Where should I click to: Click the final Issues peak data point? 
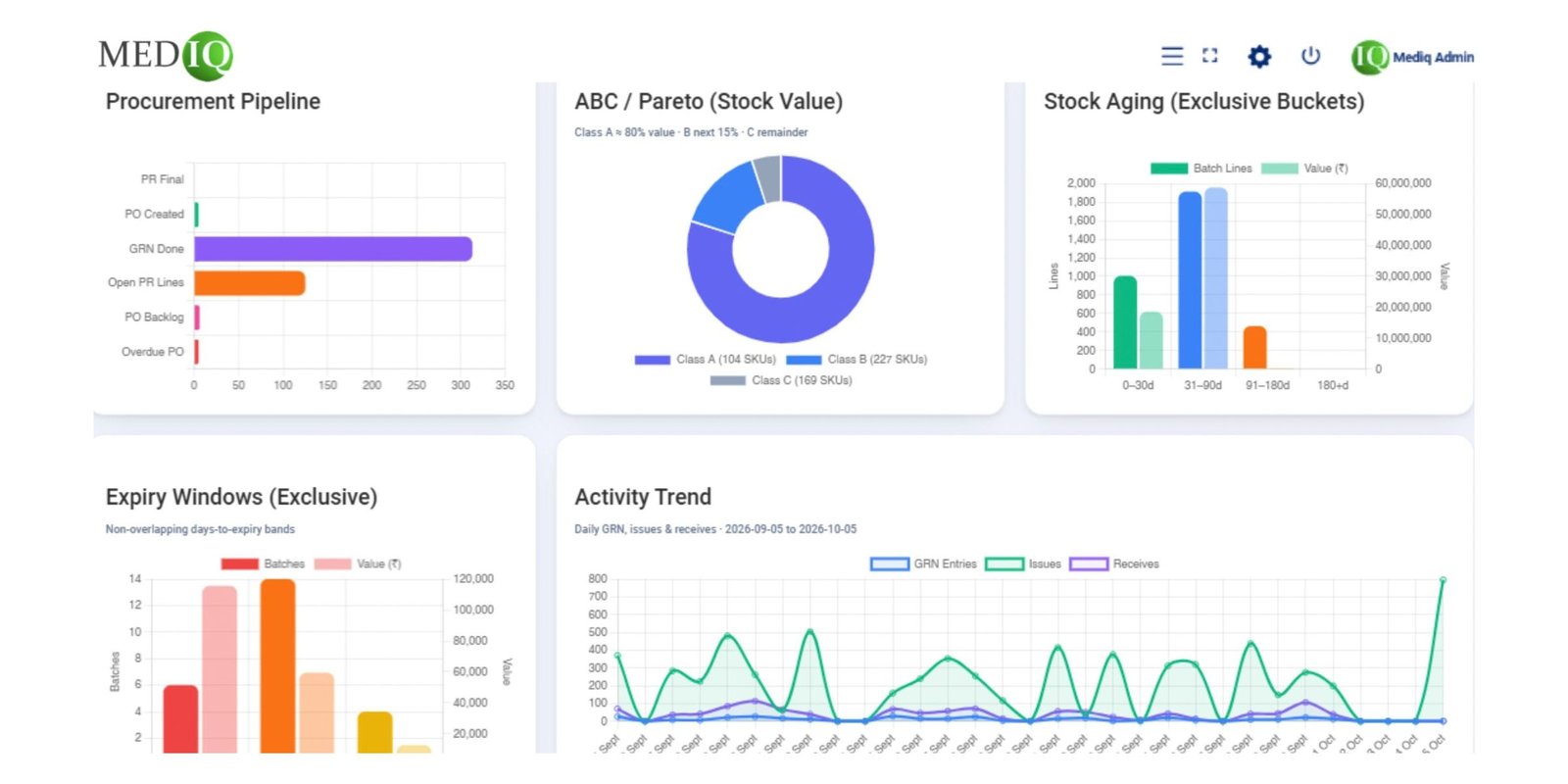(1443, 580)
